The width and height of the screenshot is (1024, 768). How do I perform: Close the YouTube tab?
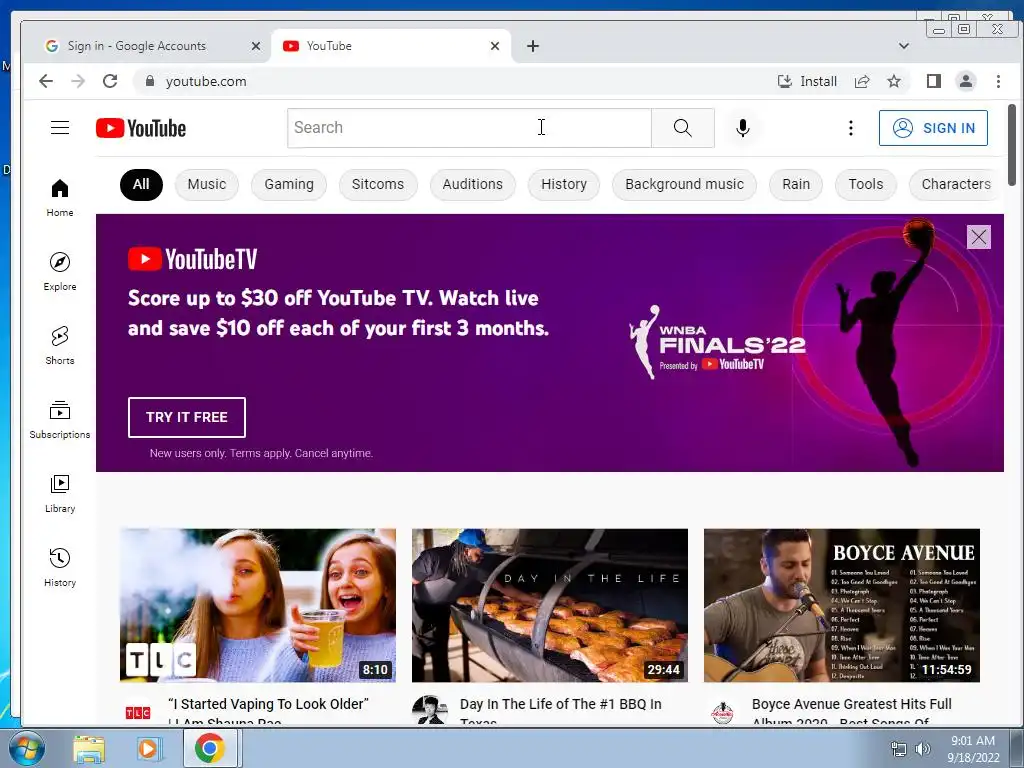pyautogui.click(x=495, y=46)
